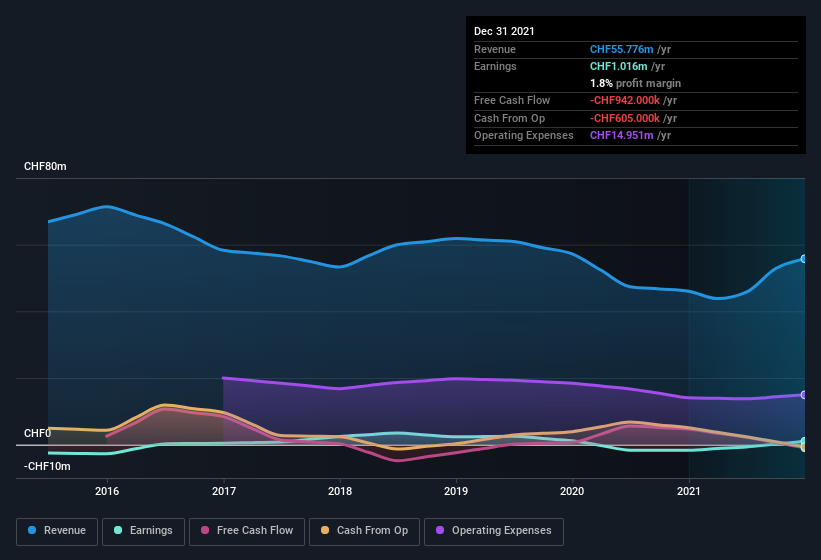Toggle the Earnings series legend button
This screenshot has height=560, width=821.
(143, 531)
